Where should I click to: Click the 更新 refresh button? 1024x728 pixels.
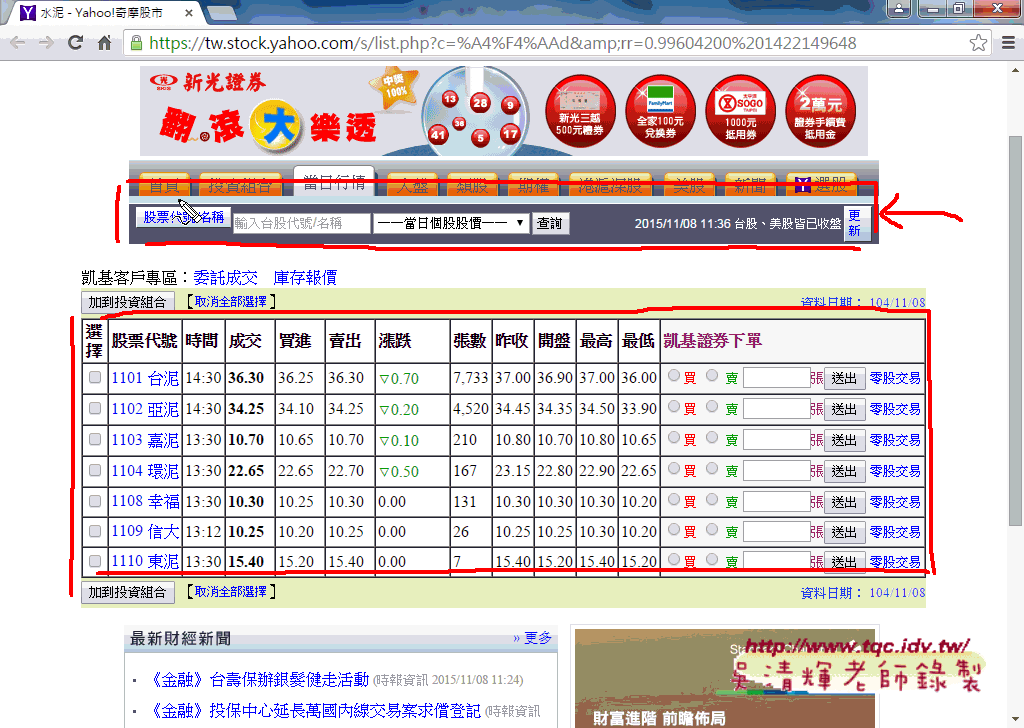(x=856, y=223)
